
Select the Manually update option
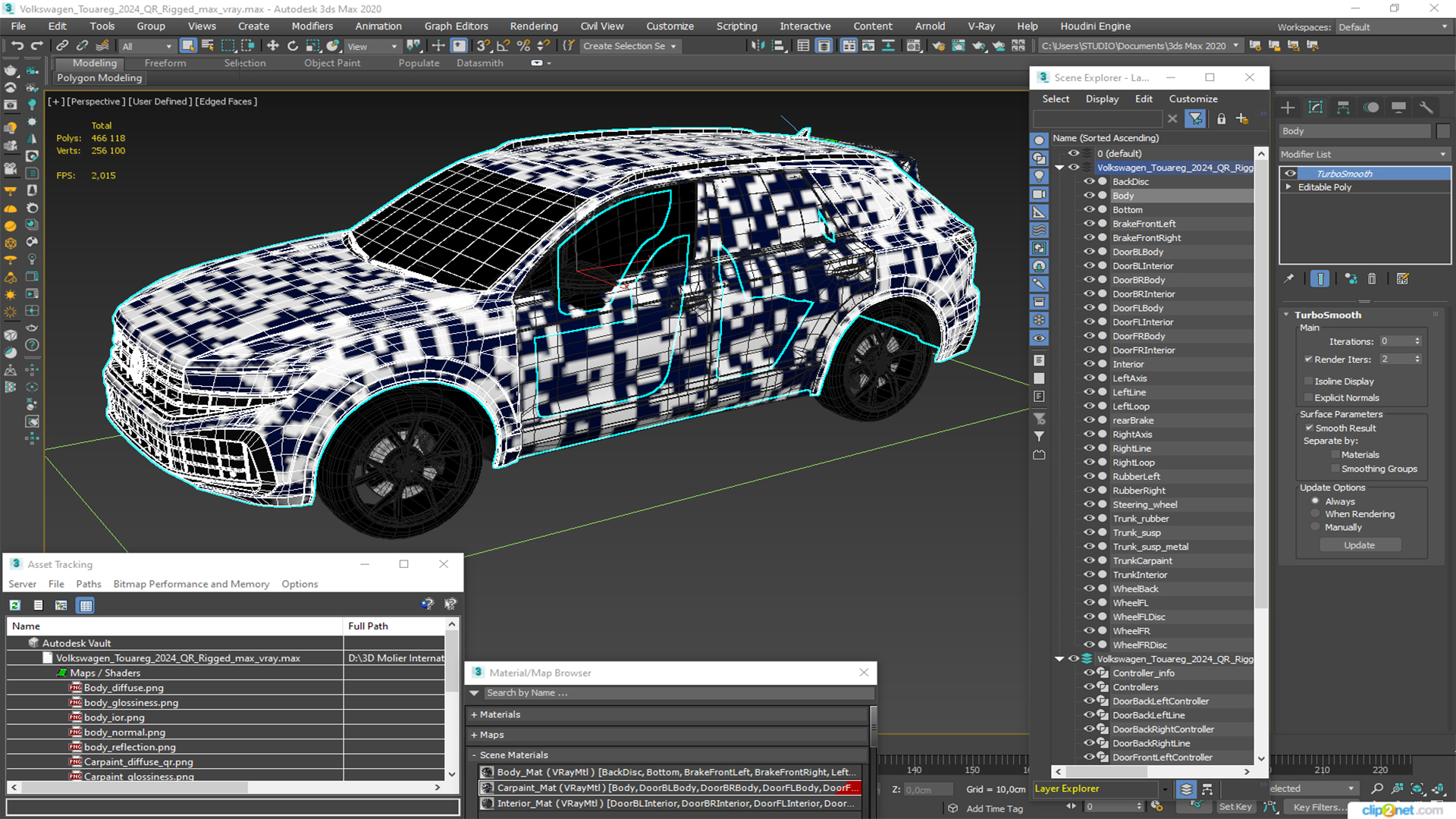pos(1315,528)
